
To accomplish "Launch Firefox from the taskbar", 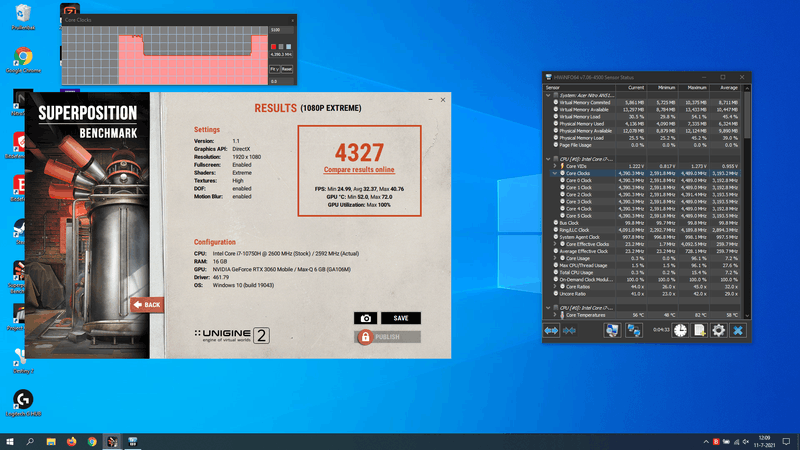I will (71, 442).
